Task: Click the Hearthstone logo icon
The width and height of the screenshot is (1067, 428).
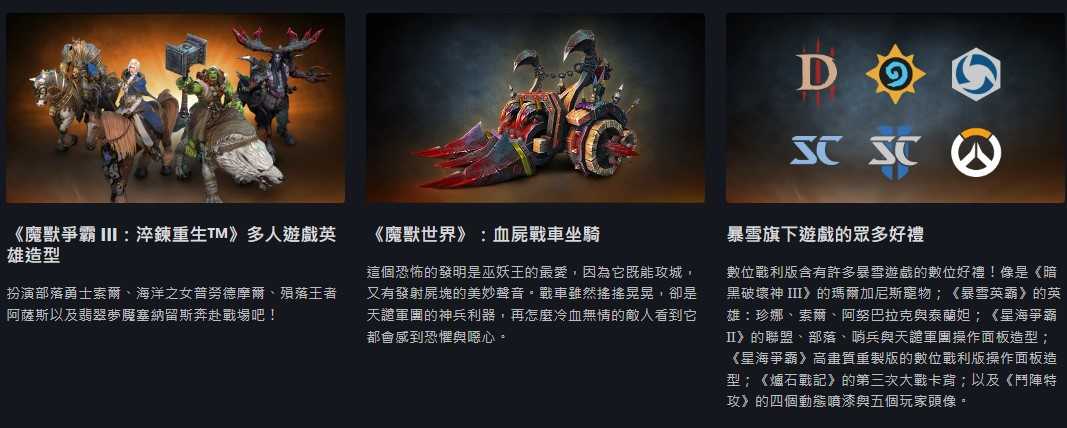Action: click(896, 73)
